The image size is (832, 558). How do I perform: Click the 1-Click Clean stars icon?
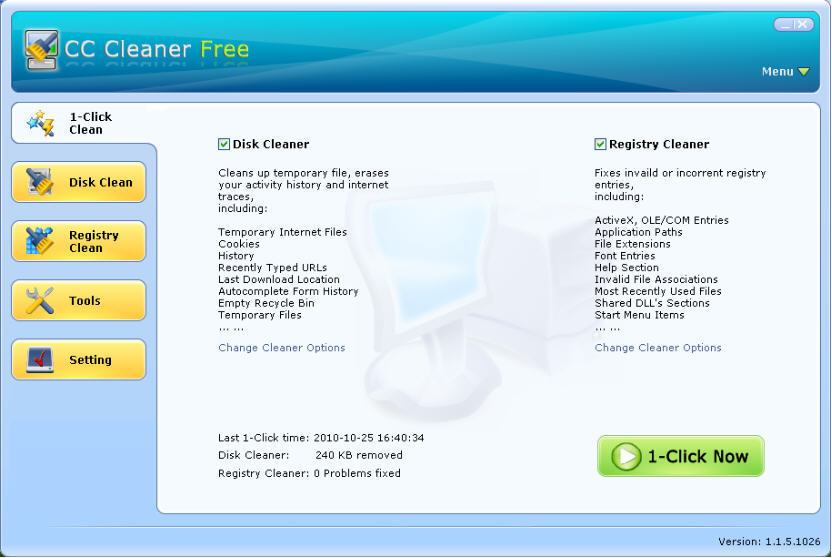(x=41, y=123)
